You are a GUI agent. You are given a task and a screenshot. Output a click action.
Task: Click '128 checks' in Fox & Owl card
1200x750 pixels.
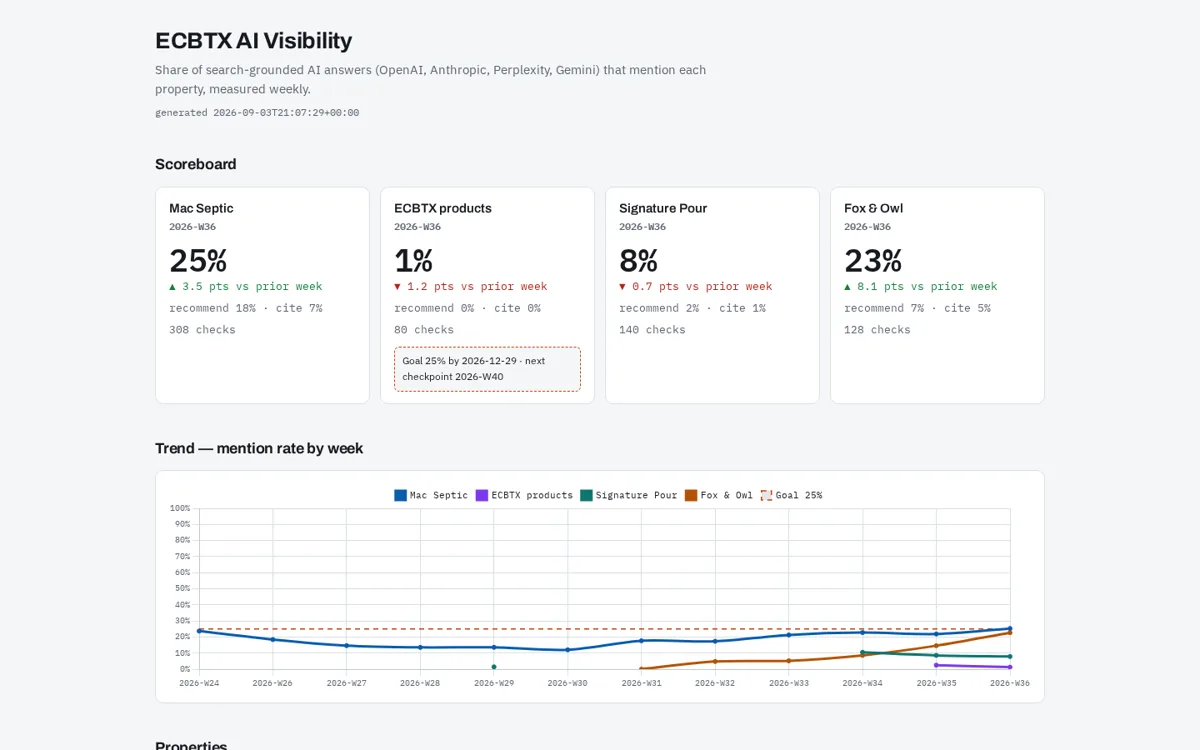[x=877, y=330]
